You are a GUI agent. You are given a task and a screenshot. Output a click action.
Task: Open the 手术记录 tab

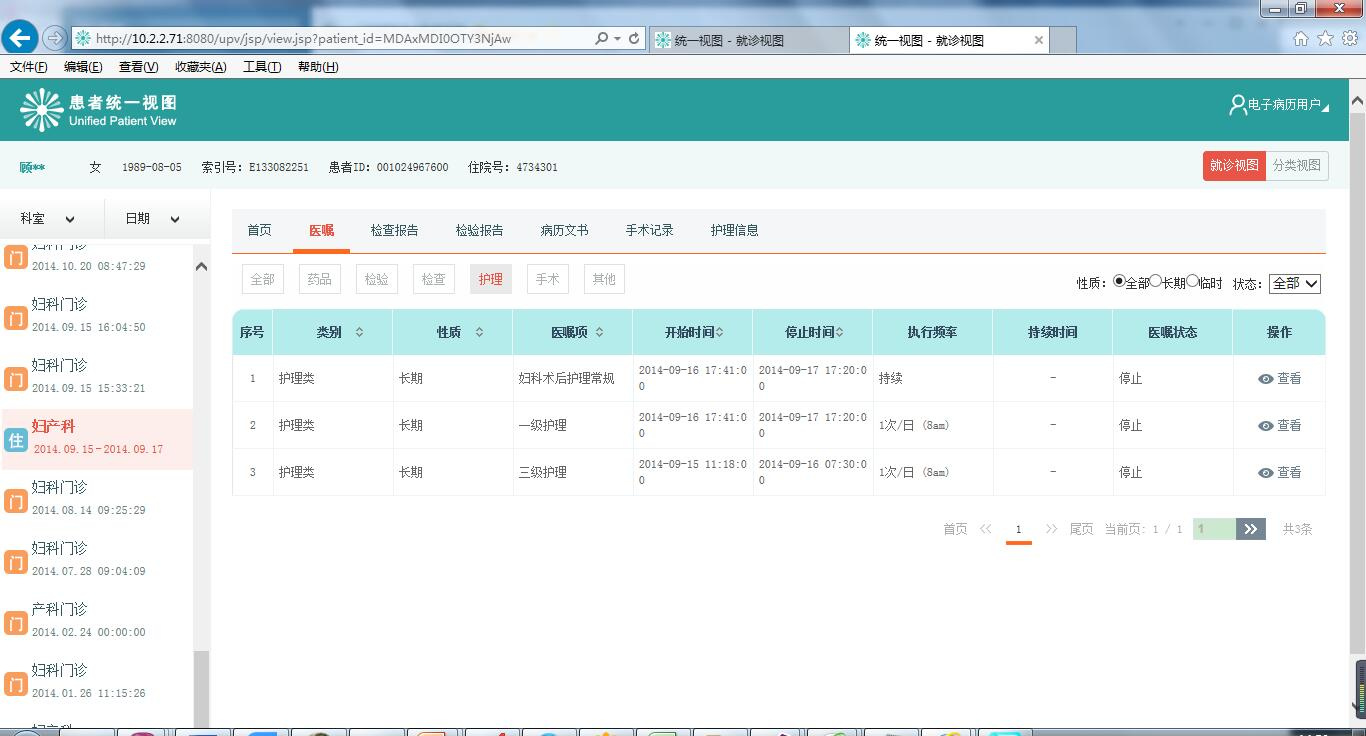coord(649,230)
